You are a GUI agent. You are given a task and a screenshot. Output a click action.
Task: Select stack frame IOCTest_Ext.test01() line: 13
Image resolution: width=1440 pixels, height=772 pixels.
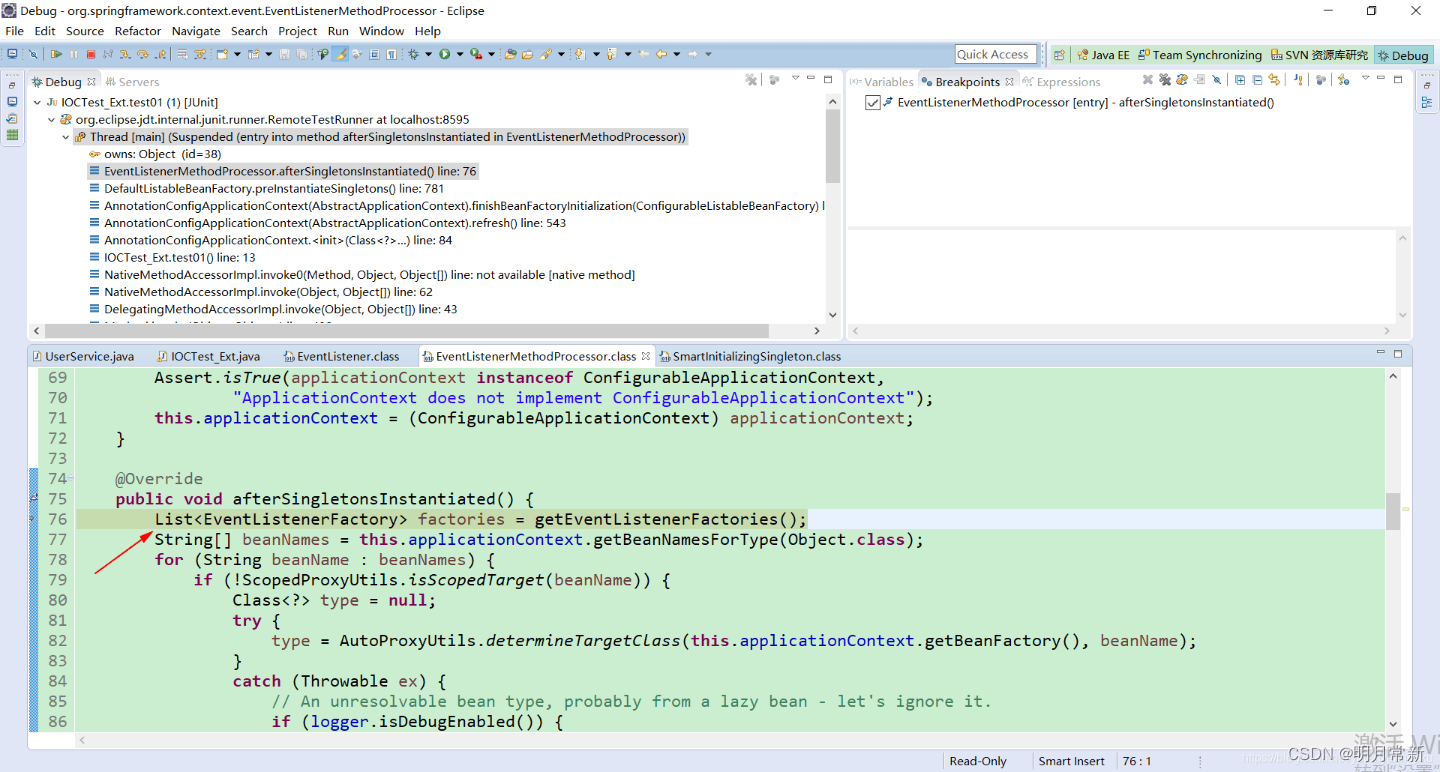point(172,257)
